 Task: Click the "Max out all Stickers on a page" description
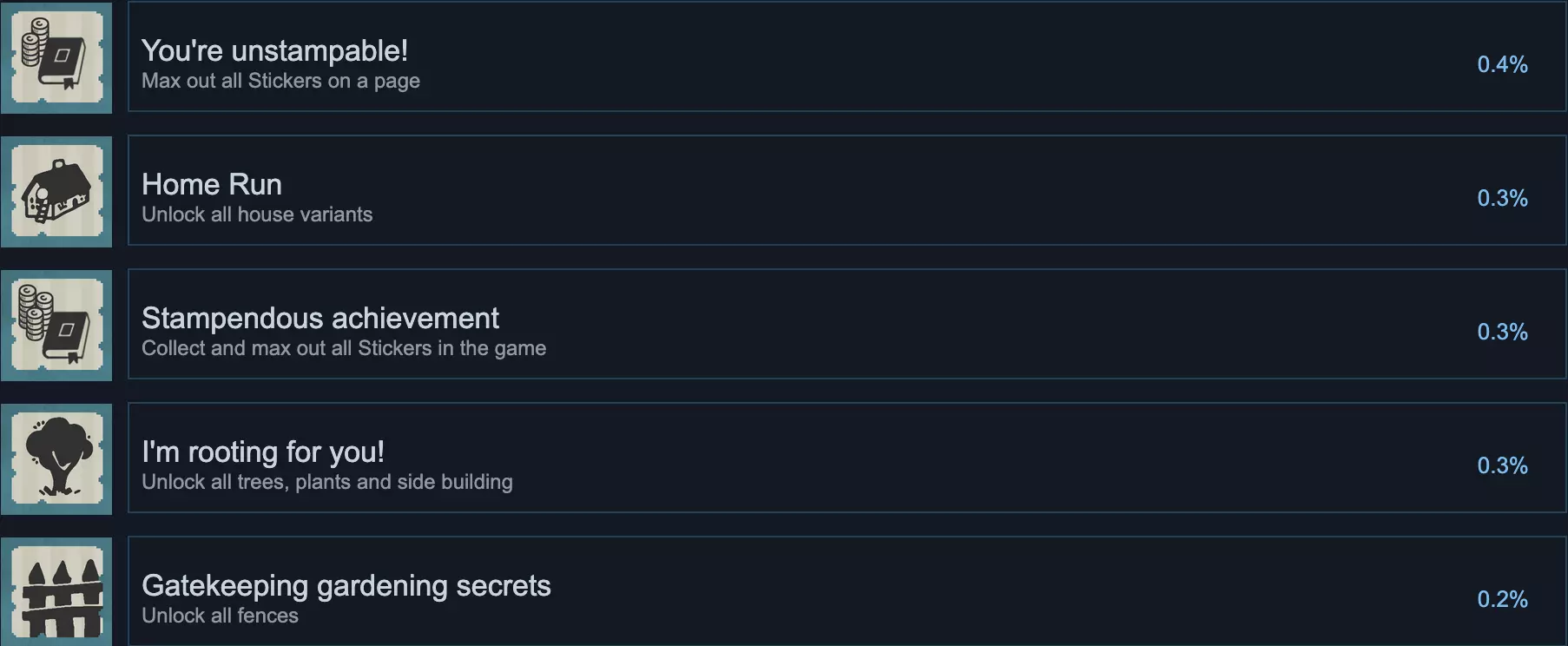point(280,81)
